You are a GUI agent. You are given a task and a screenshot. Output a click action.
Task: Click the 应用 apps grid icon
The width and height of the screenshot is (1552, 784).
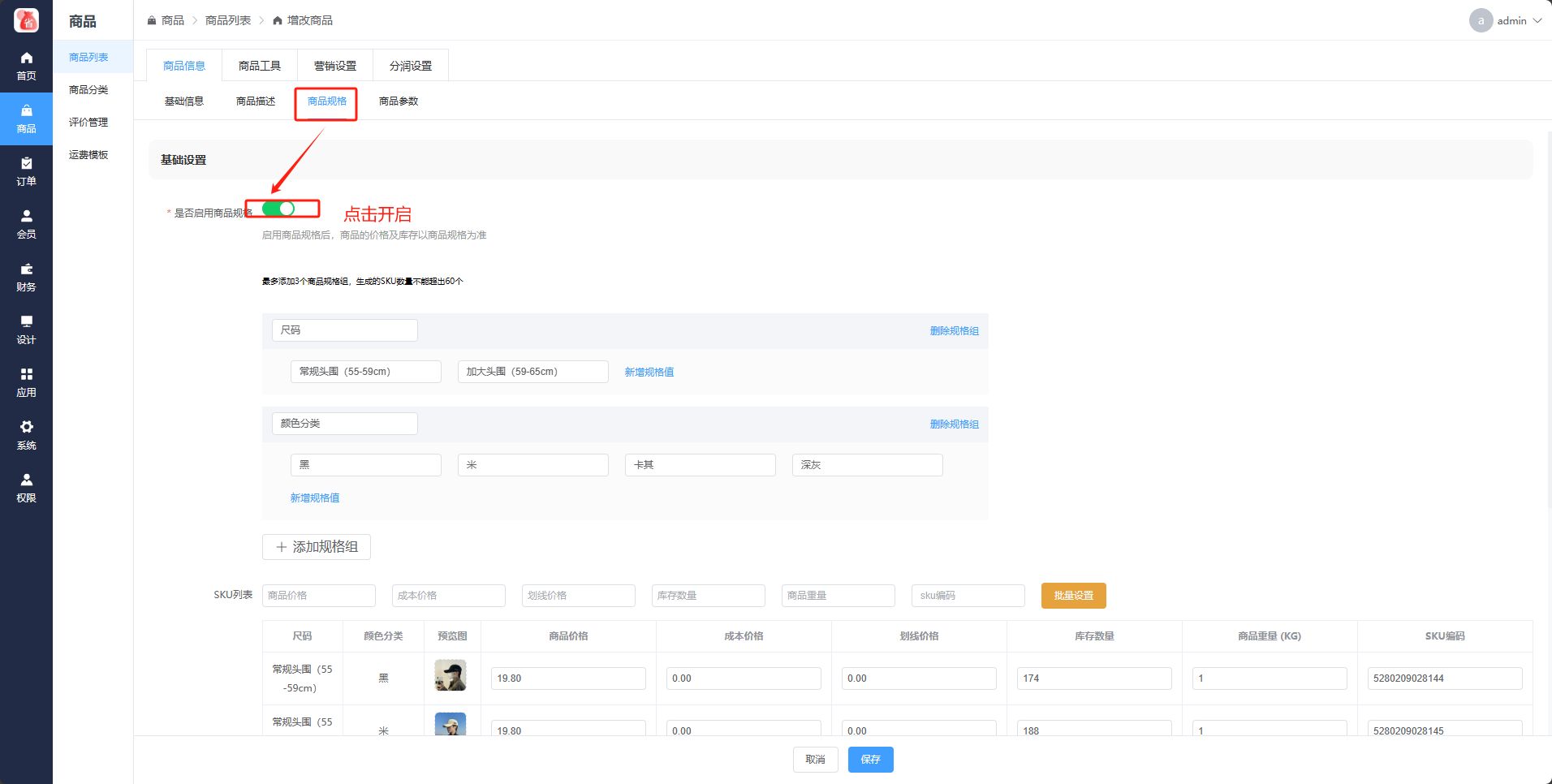click(x=26, y=382)
